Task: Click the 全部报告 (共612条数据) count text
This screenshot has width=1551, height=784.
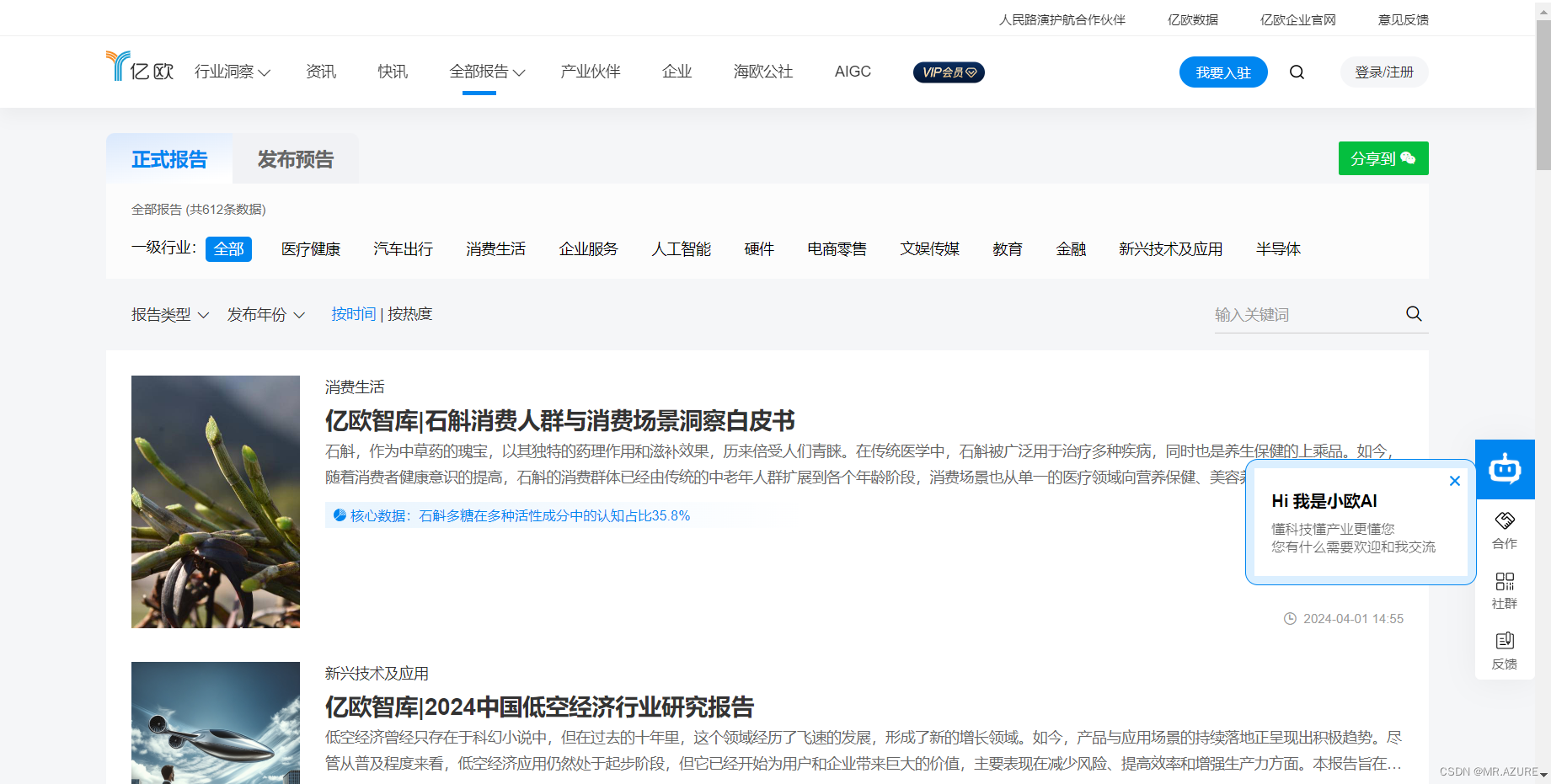Action: tap(199, 210)
